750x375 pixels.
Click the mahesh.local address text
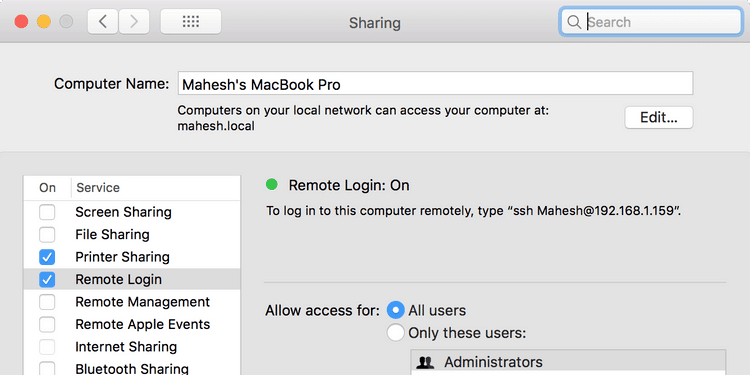pos(216,126)
